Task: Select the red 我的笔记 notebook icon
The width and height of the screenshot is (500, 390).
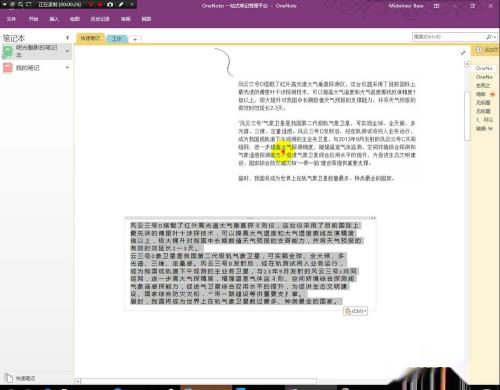Action: [x=8, y=68]
